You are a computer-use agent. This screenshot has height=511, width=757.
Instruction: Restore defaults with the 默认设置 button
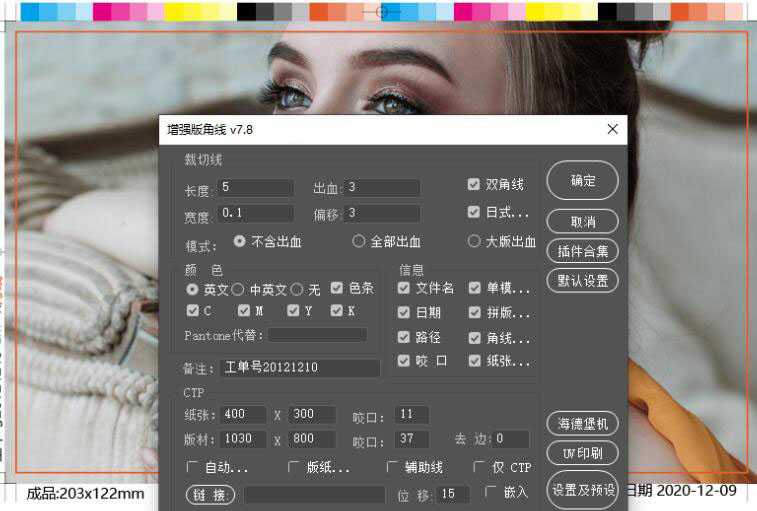pyautogui.click(x=582, y=280)
